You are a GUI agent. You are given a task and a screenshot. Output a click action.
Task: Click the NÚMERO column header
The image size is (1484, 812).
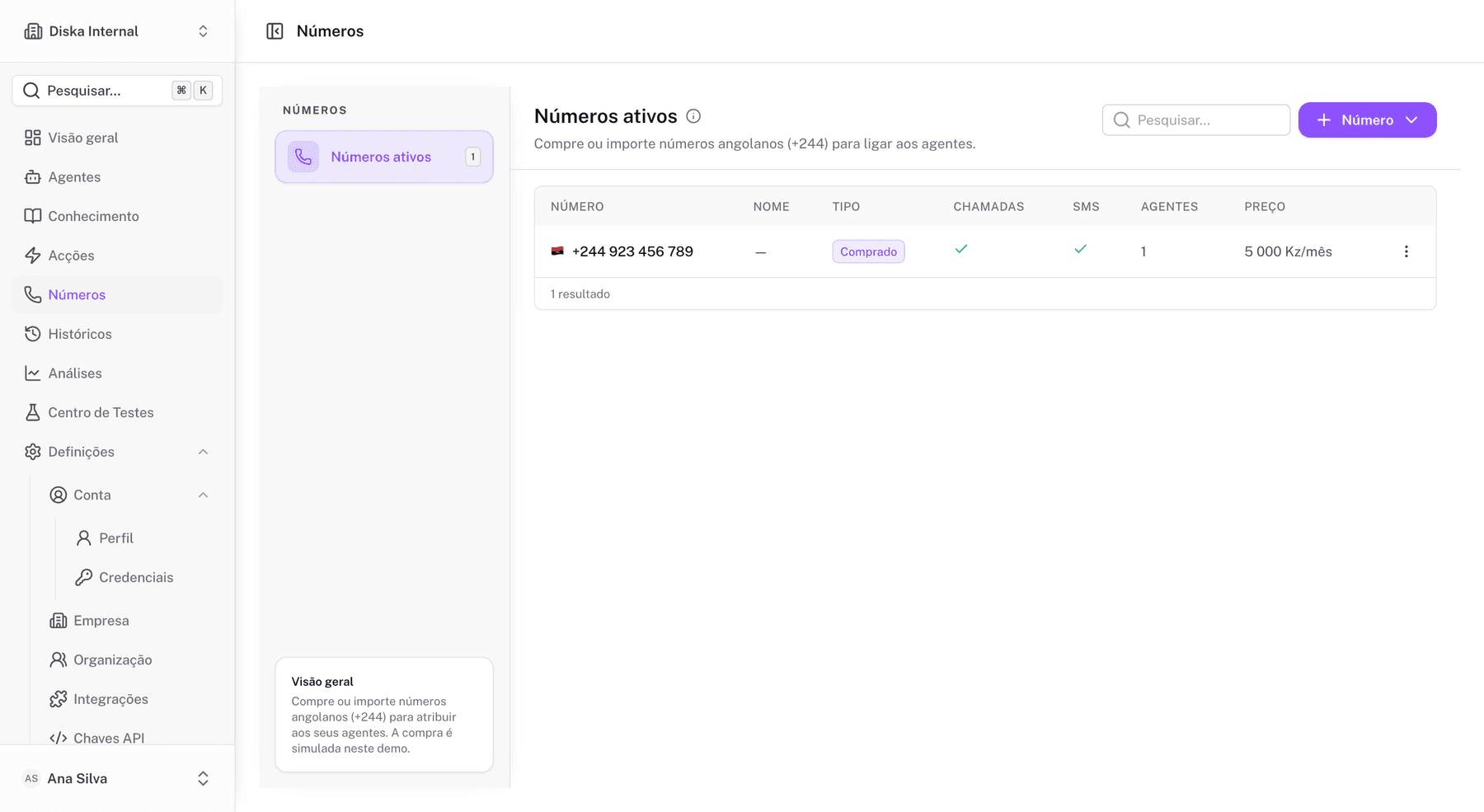click(577, 207)
